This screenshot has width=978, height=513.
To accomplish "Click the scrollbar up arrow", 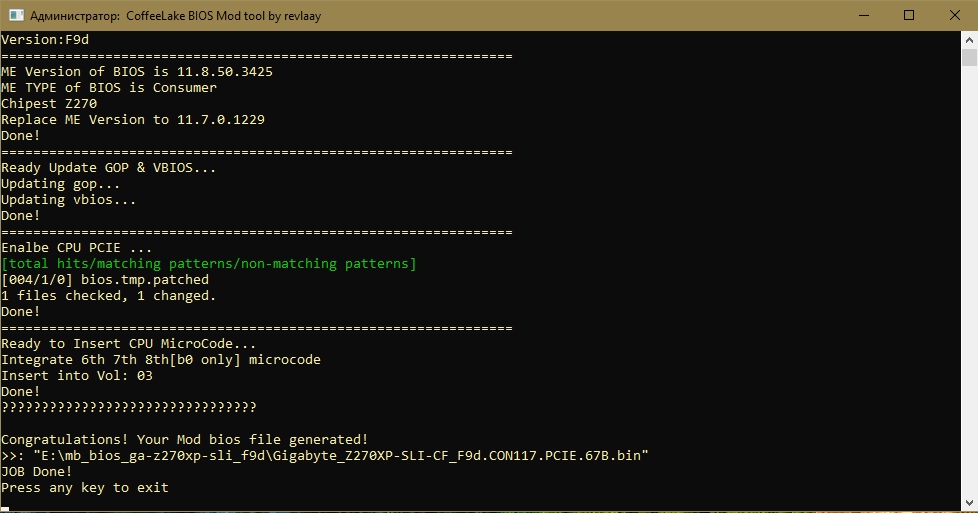I will click(969, 39).
